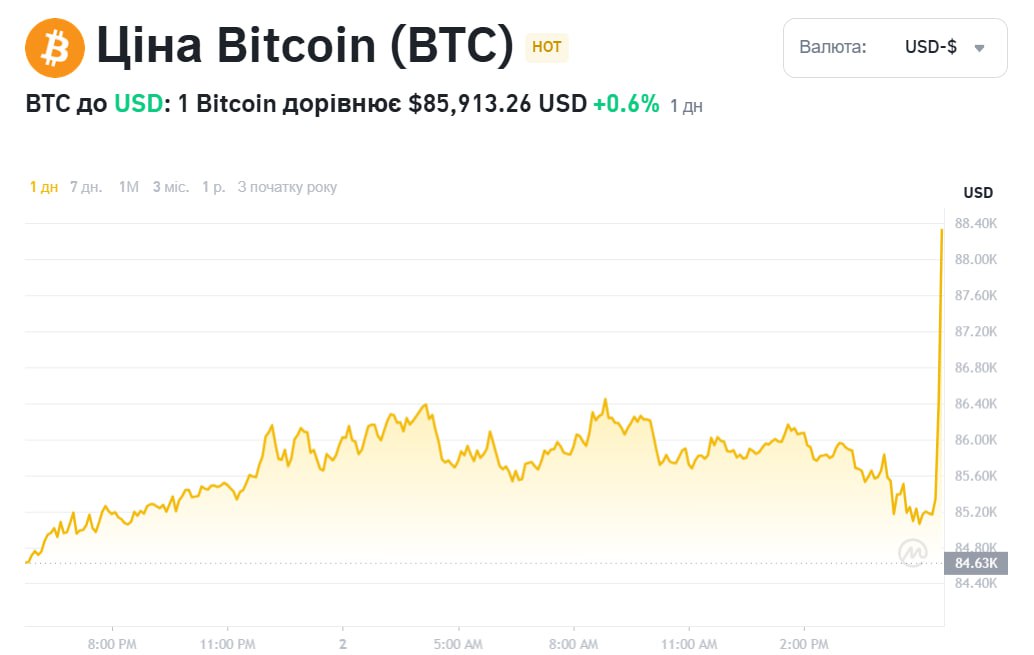Image resolution: width=1034 pixels, height=655 pixels.
Task: Click the date marker 2 on the time axis
Action: (343, 644)
